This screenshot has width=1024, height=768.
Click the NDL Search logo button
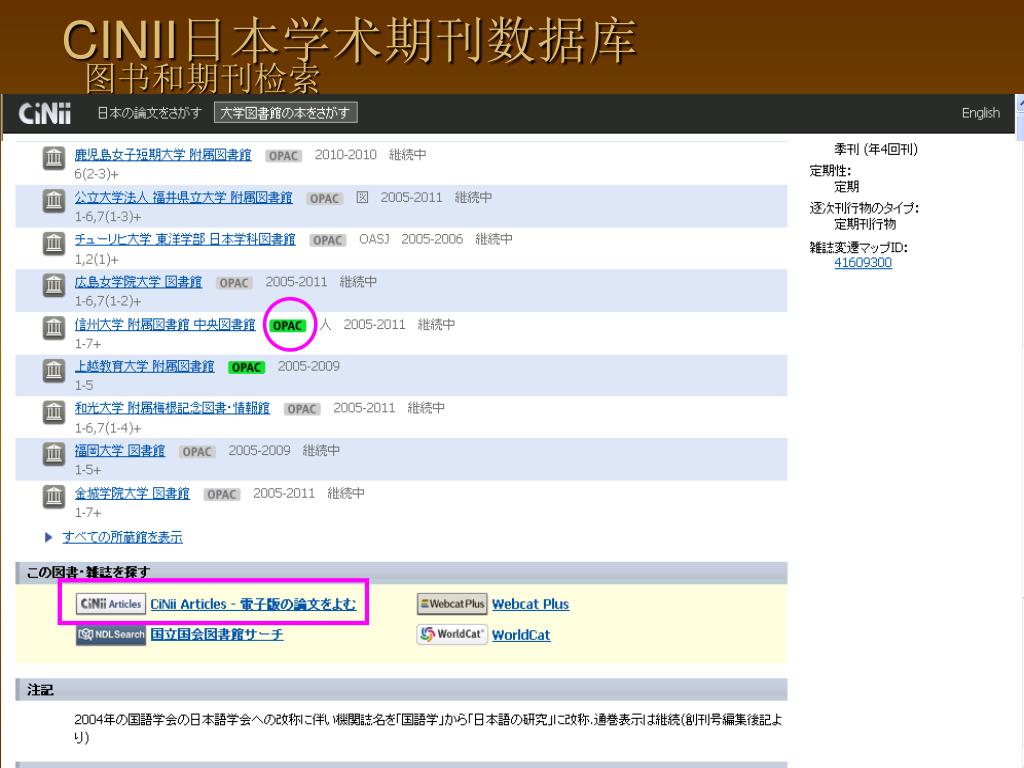[110, 634]
